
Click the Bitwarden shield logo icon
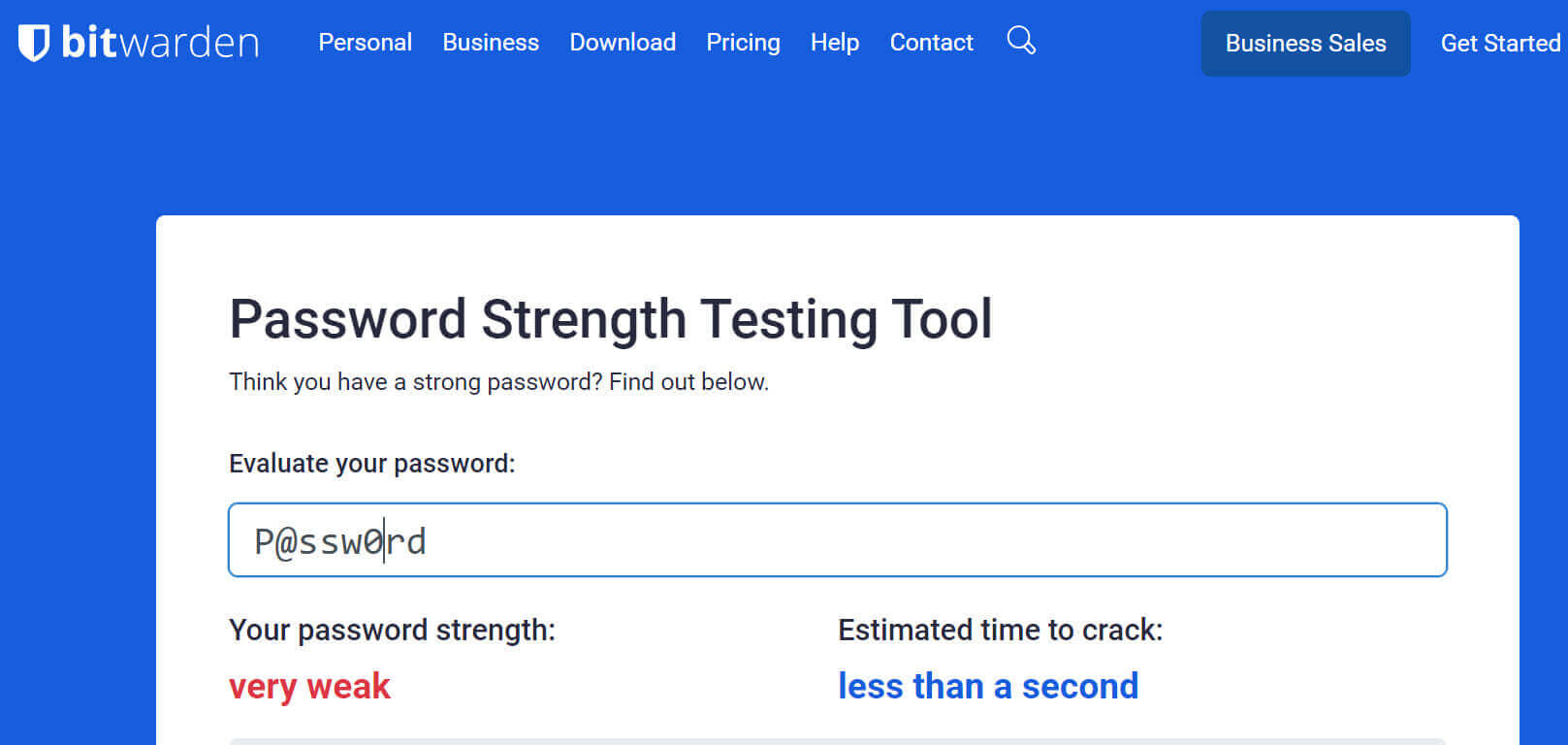point(34,43)
